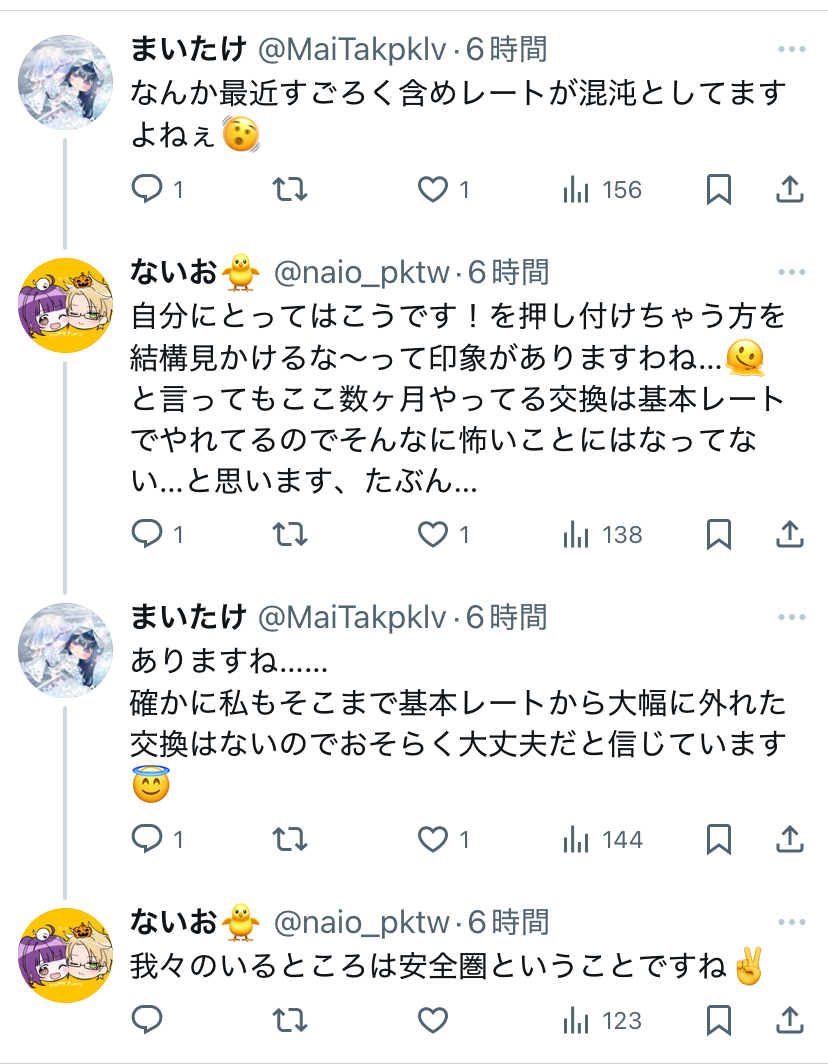Bookmark the first tweet in thread
Viewport: 828px width, 1064px height.
[x=718, y=189]
